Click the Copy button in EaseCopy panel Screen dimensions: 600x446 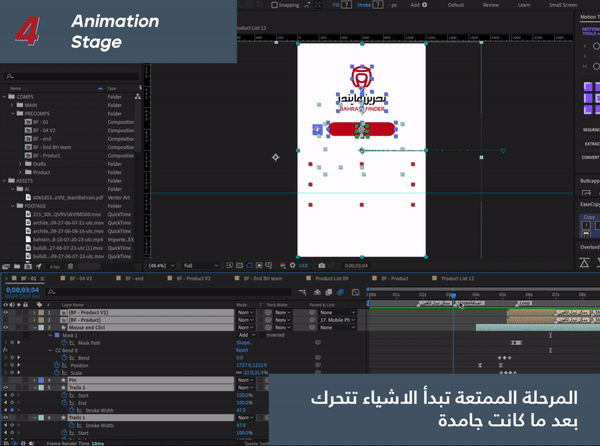589,217
